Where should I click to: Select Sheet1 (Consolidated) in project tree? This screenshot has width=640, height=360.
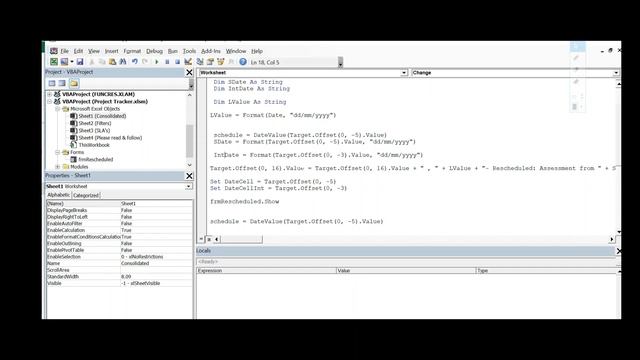coord(102,116)
